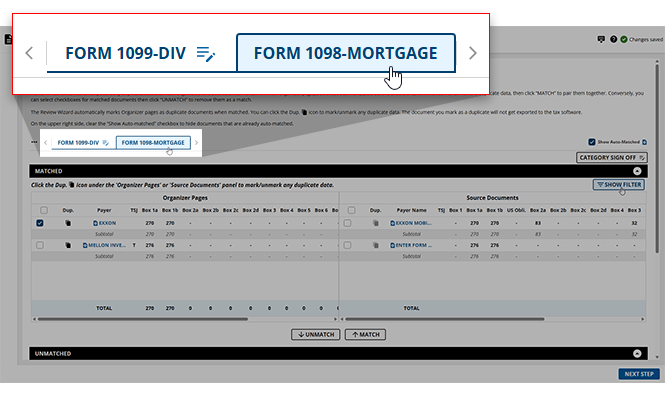Check the MELLON INVE... row checkbox
Viewport: 665px width, 408px height.
coord(40,245)
